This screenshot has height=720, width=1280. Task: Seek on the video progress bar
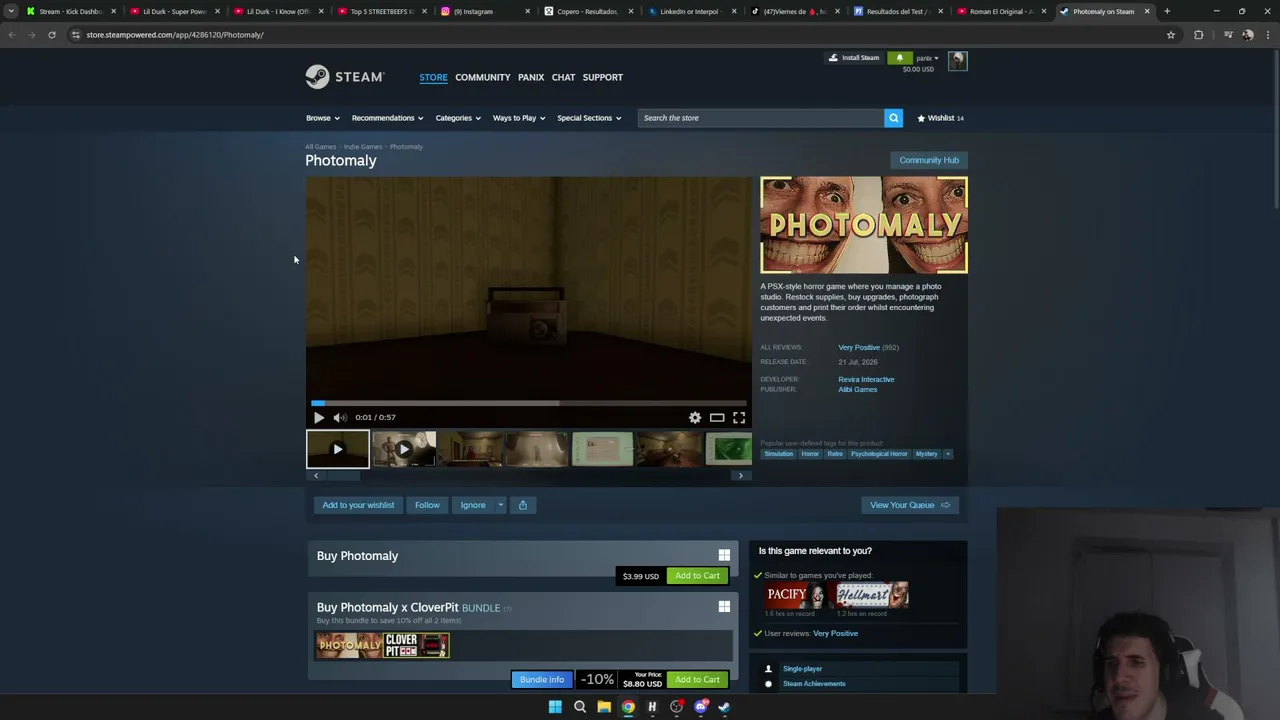click(528, 403)
